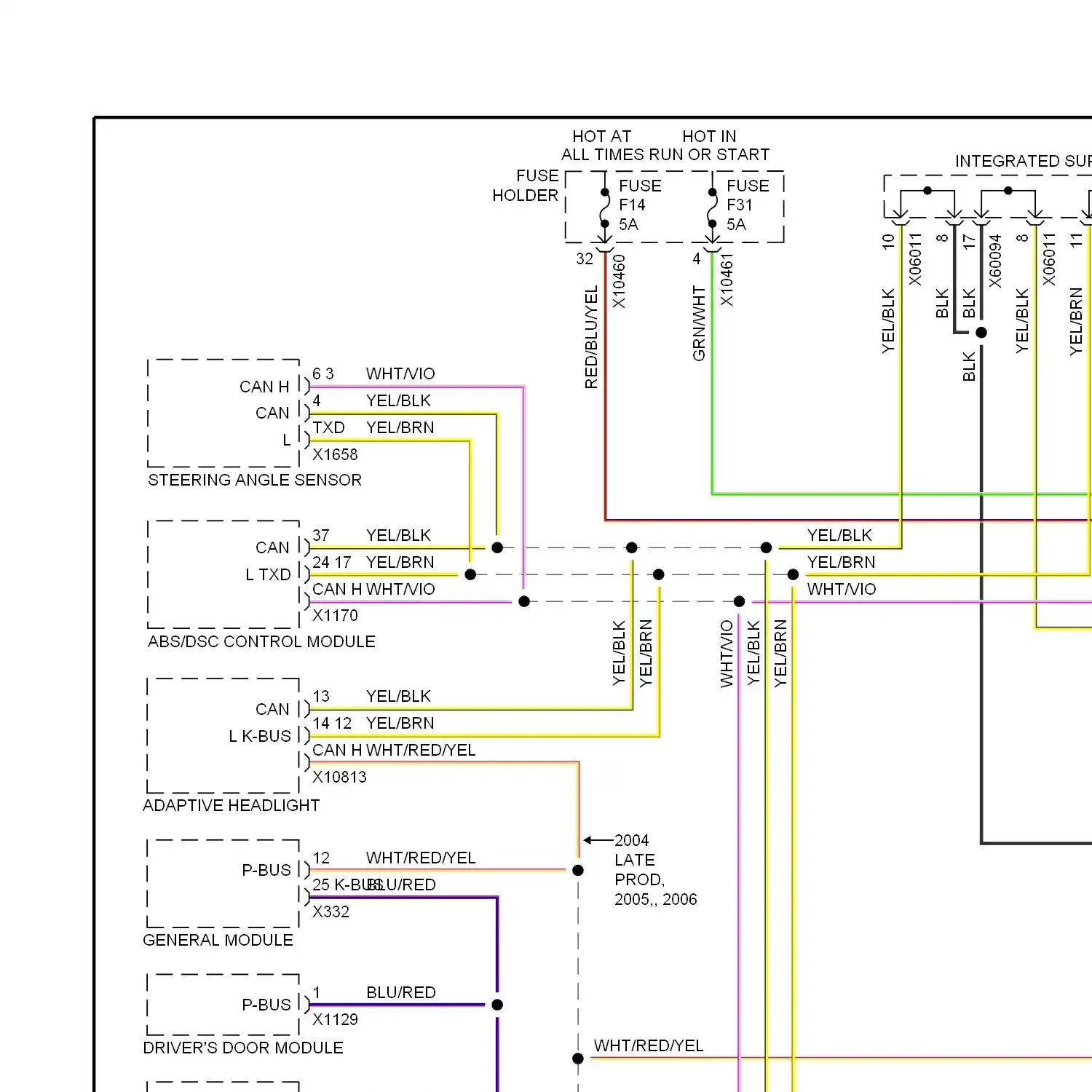The image size is (1092, 1092).
Task: Click the WHT/VIO label at pin 6 3
Action: pos(400,373)
